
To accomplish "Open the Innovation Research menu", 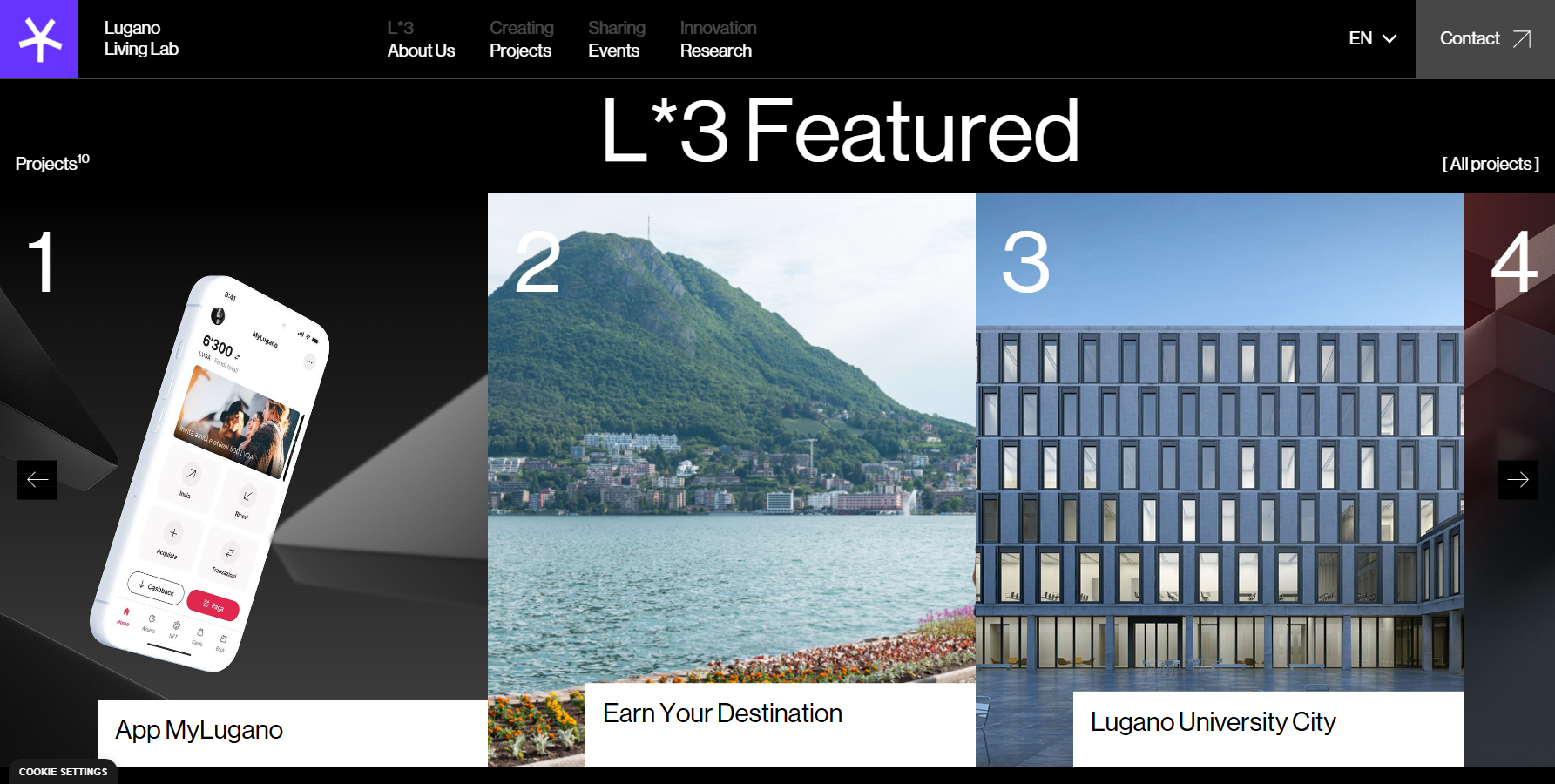I will tap(718, 39).
